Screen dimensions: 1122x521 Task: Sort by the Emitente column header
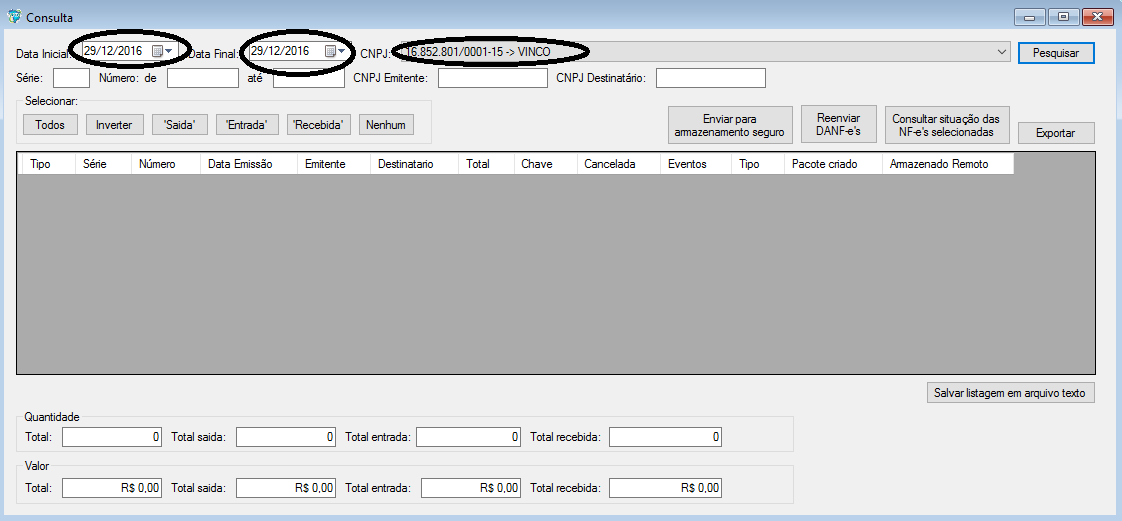pos(333,164)
